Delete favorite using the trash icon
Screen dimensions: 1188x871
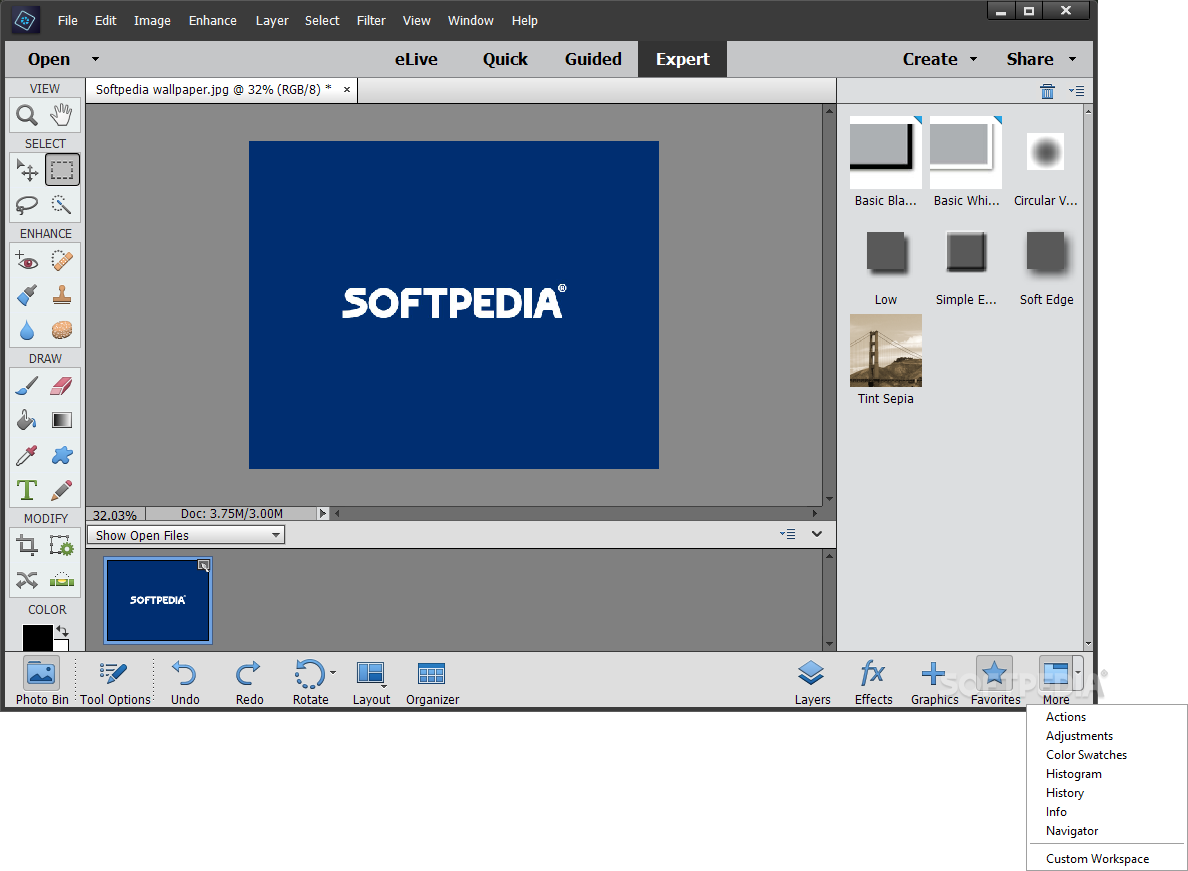point(1047,92)
